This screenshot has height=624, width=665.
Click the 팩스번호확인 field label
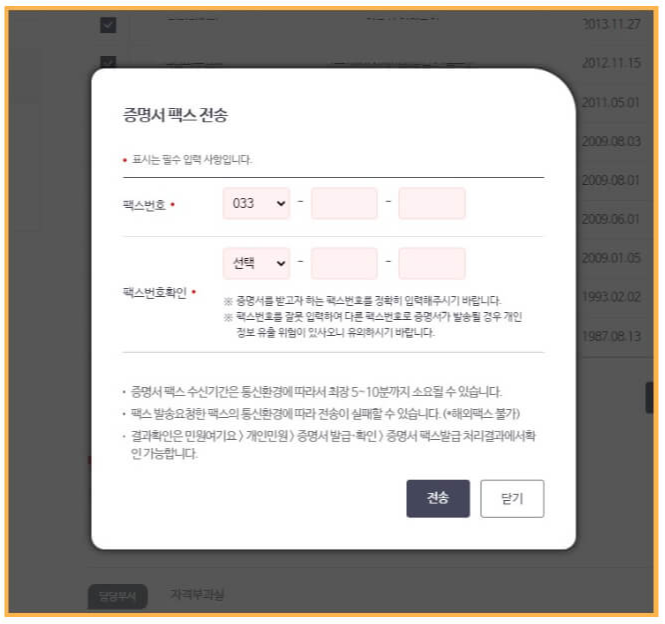(155, 292)
